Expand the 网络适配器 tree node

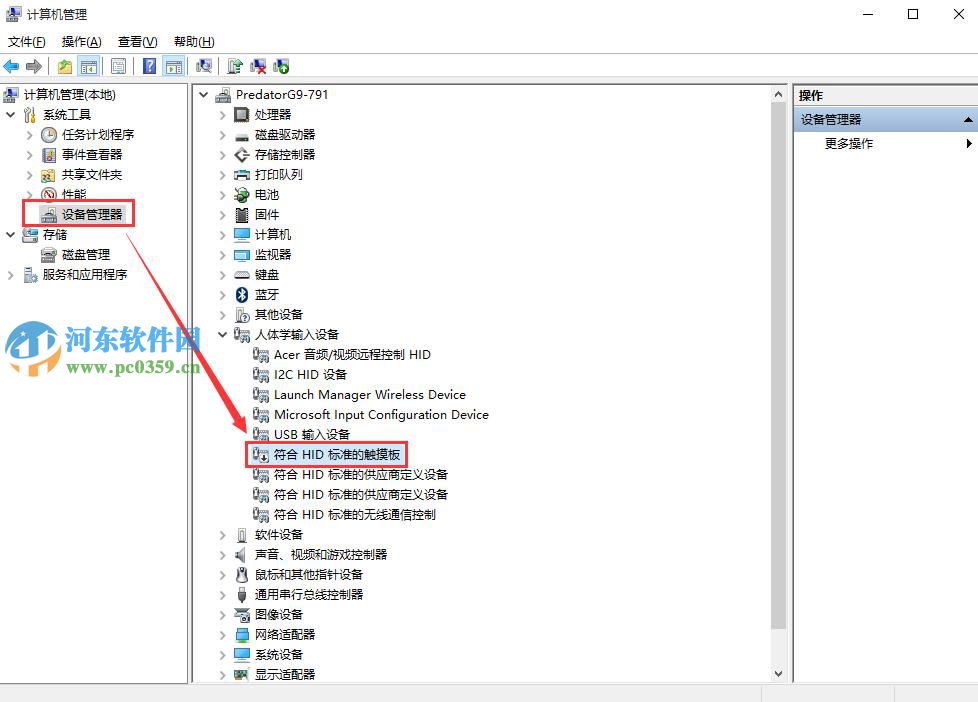tap(222, 635)
